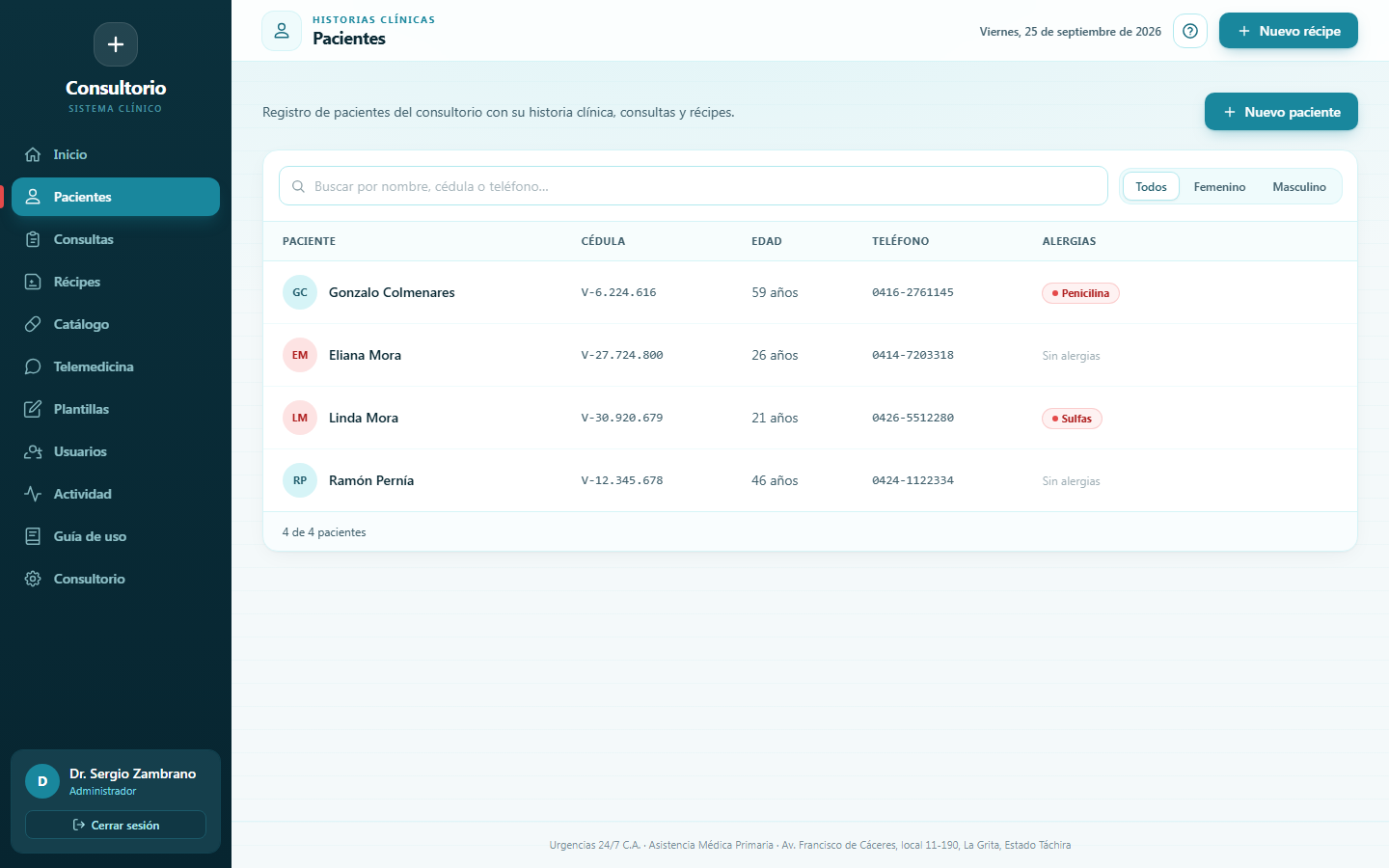Click cédula V-27.724.800
Viewport: 1389px width, 868px height.
coord(622,355)
